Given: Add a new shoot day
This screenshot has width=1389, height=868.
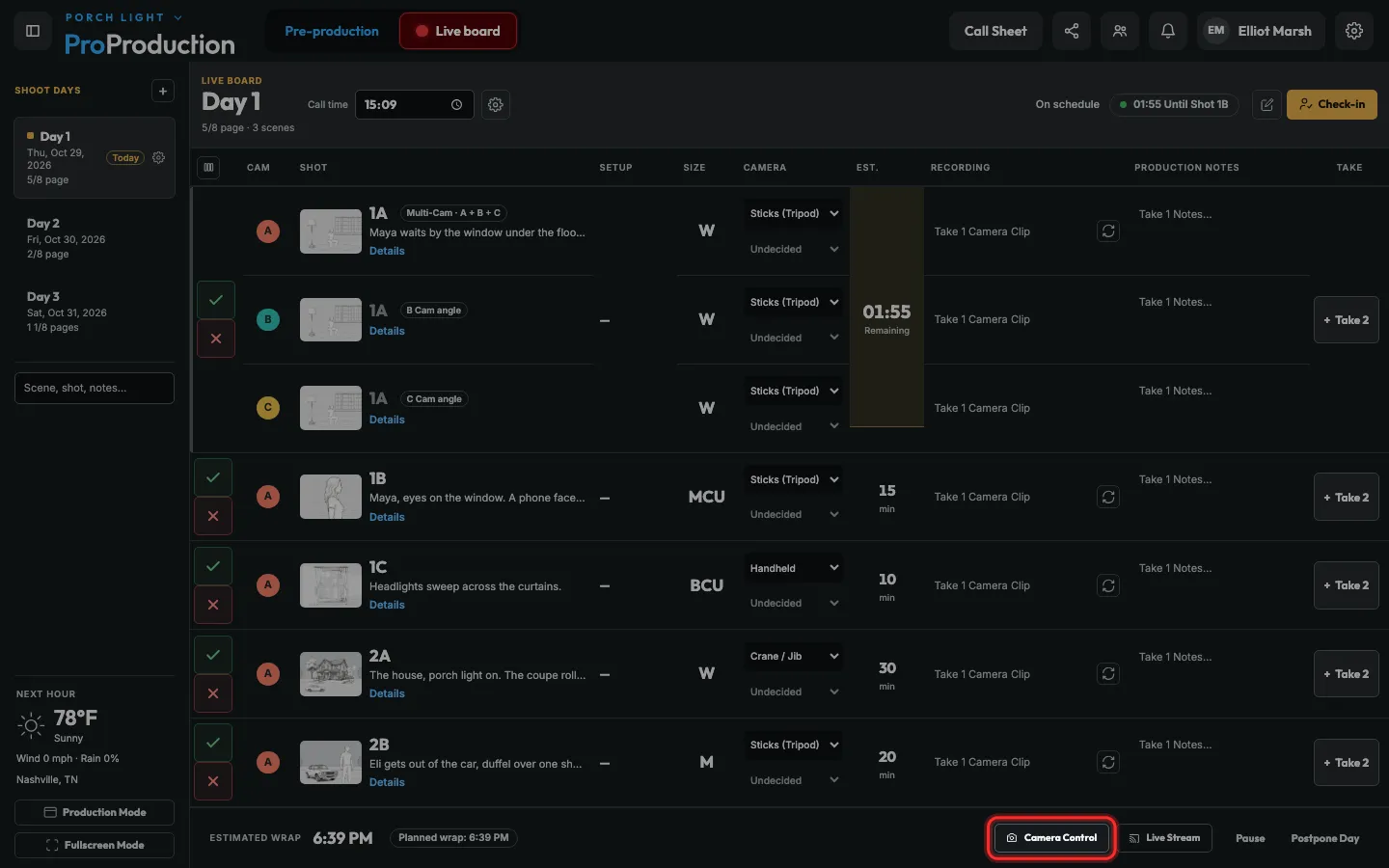Looking at the screenshot, I should [163, 91].
